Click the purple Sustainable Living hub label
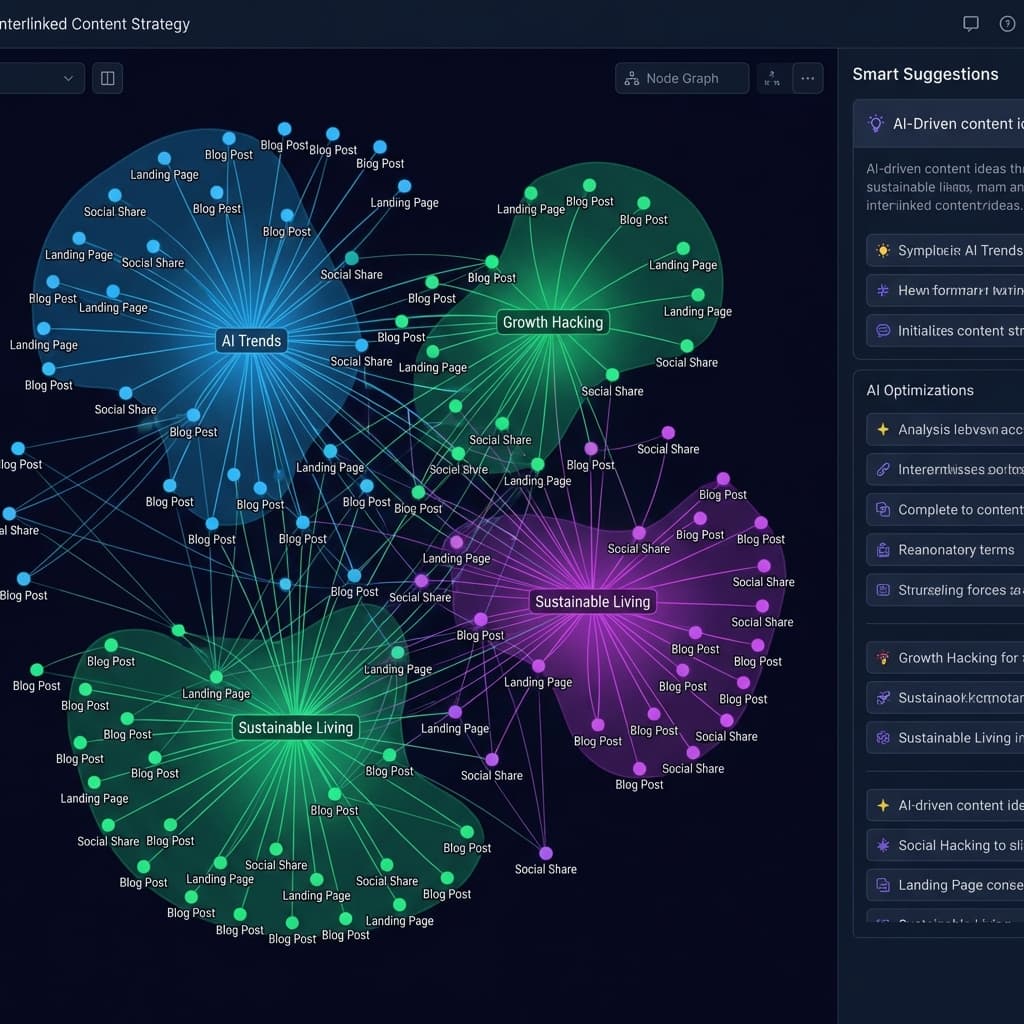 (x=593, y=602)
